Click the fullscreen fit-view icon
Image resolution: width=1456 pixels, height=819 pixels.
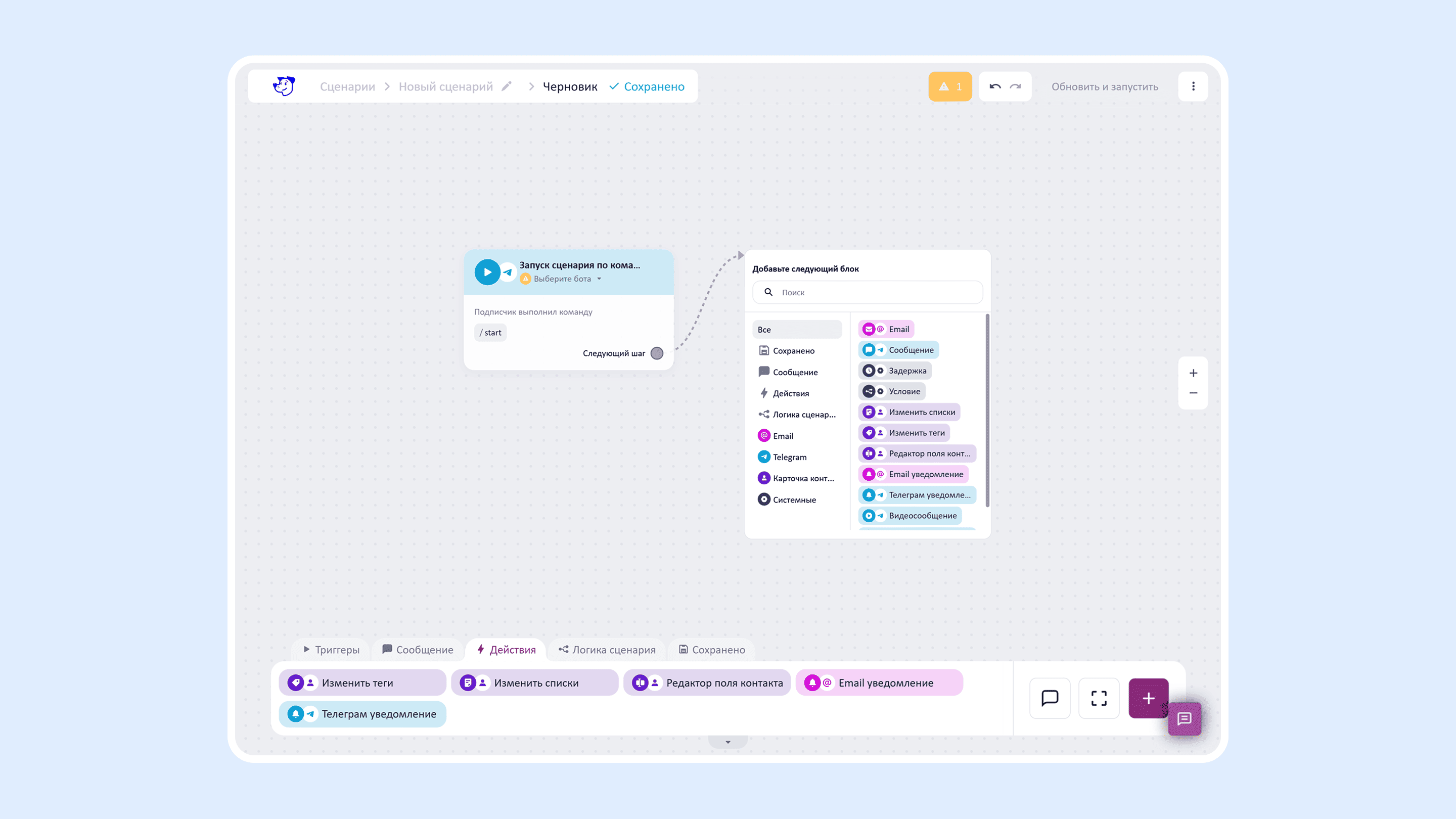[1098, 698]
